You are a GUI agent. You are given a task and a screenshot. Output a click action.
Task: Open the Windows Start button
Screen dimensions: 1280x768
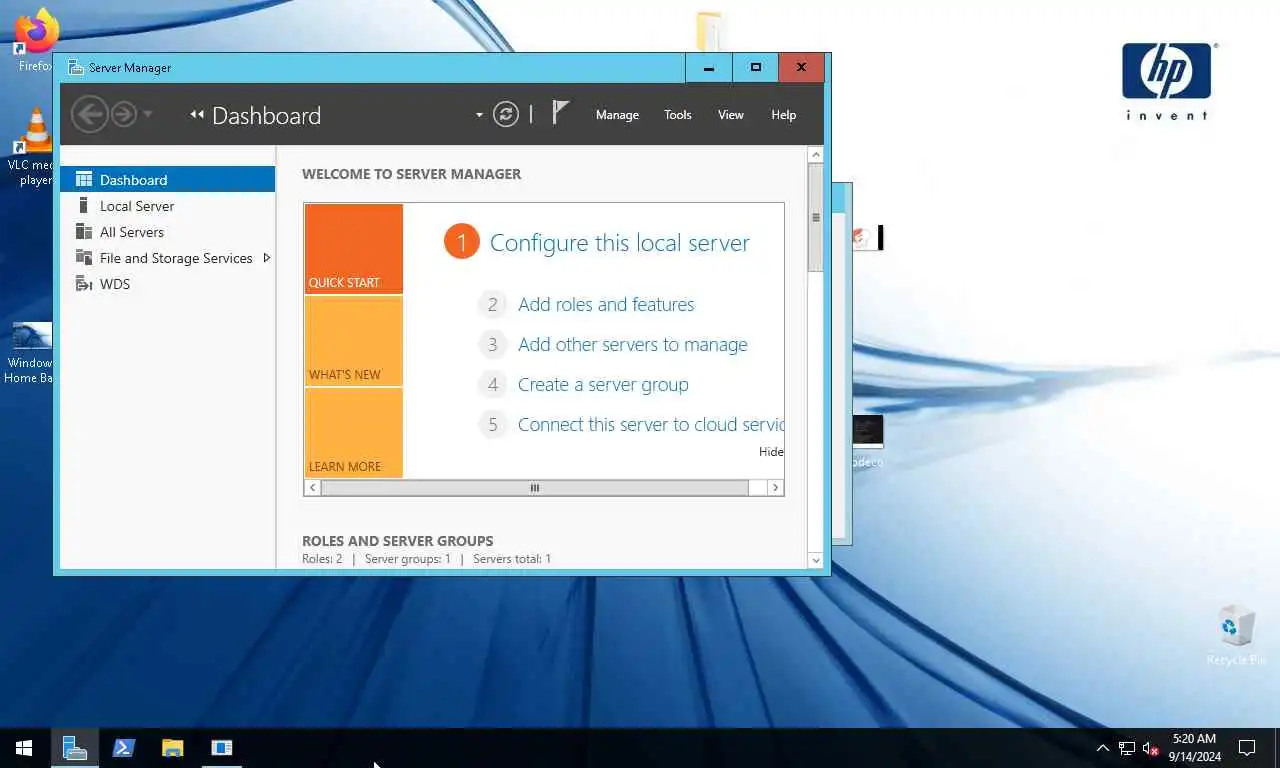coord(24,748)
